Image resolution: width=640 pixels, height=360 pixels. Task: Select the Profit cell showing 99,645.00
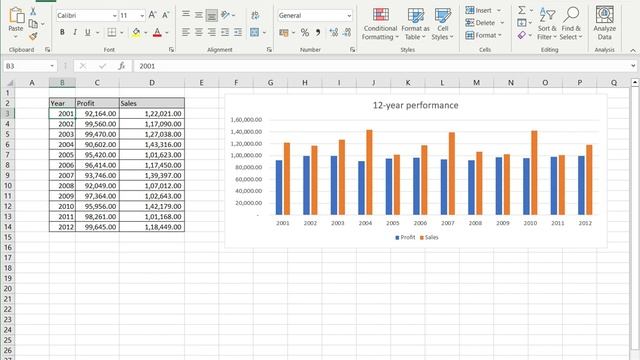(x=97, y=227)
